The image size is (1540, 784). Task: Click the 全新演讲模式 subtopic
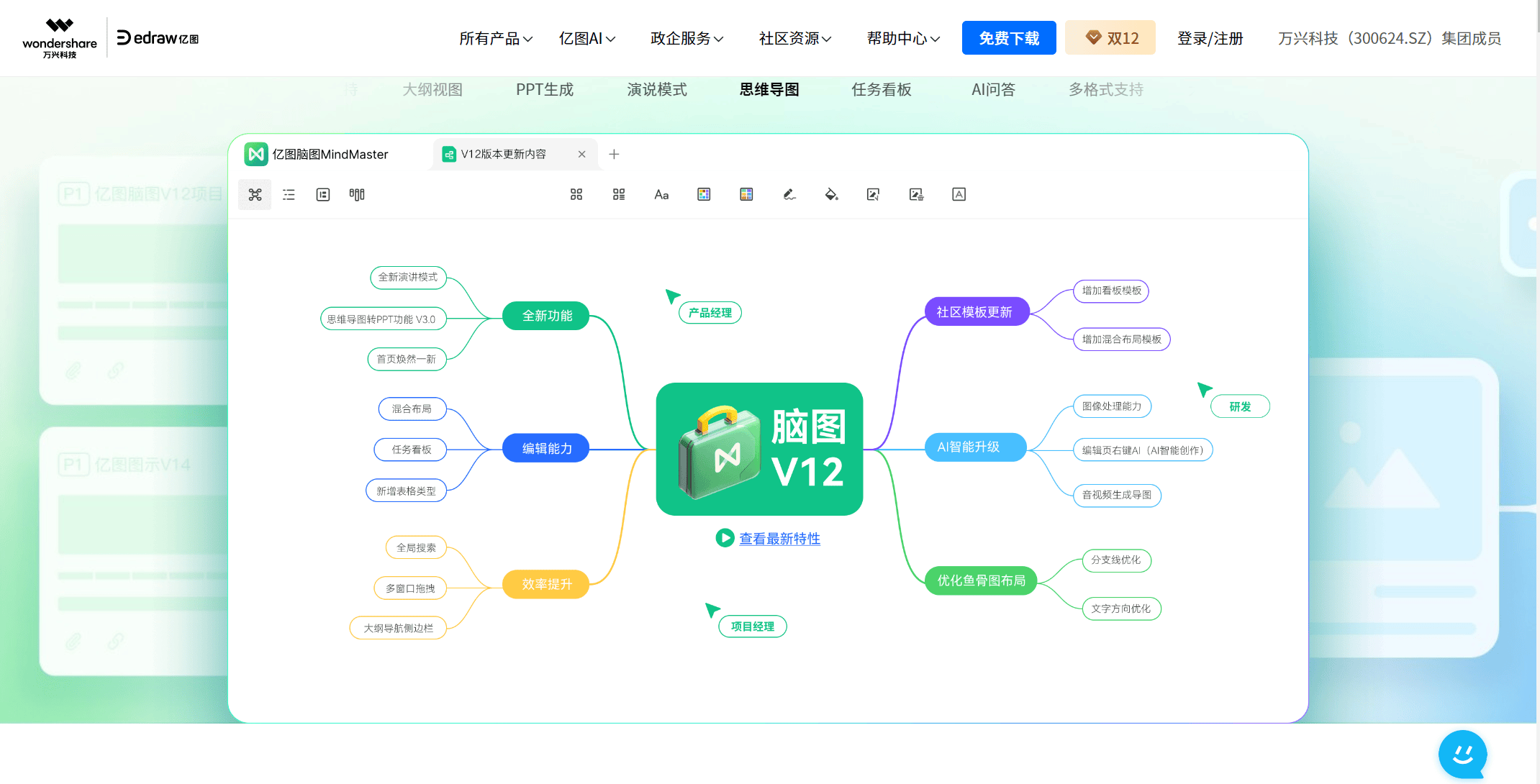pyautogui.click(x=408, y=277)
